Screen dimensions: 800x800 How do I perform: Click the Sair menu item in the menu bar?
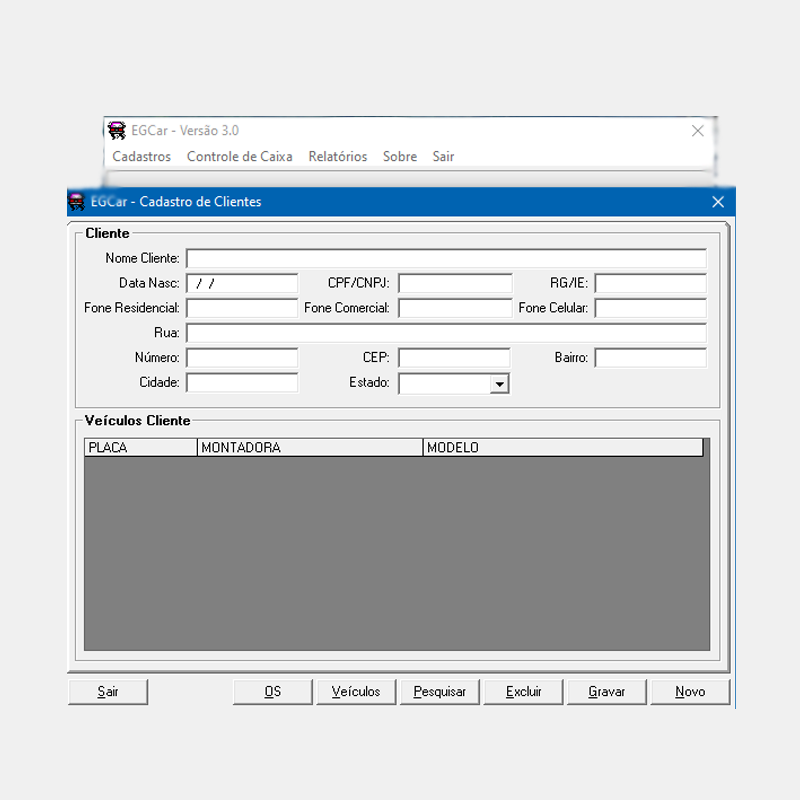pos(443,157)
